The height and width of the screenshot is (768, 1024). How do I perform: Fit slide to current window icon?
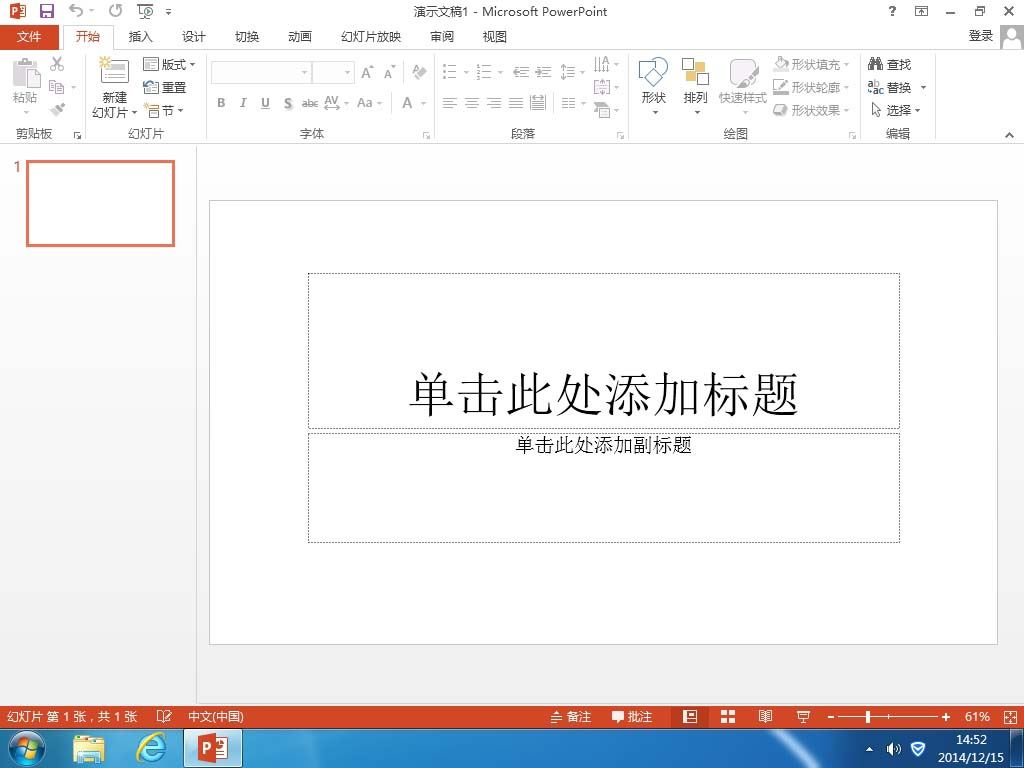point(1010,717)
